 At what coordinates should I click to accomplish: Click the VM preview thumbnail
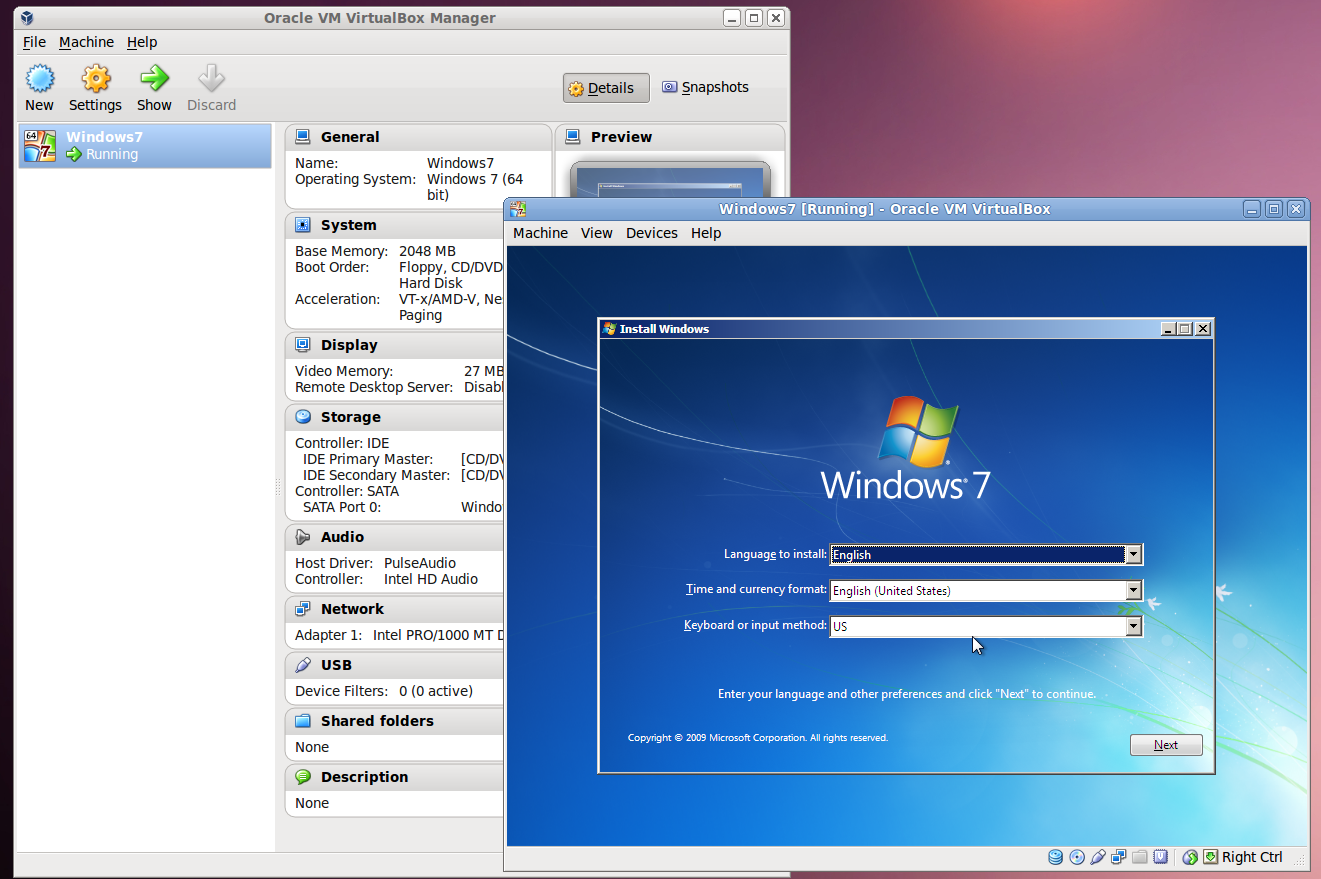(x=670, y=182)
